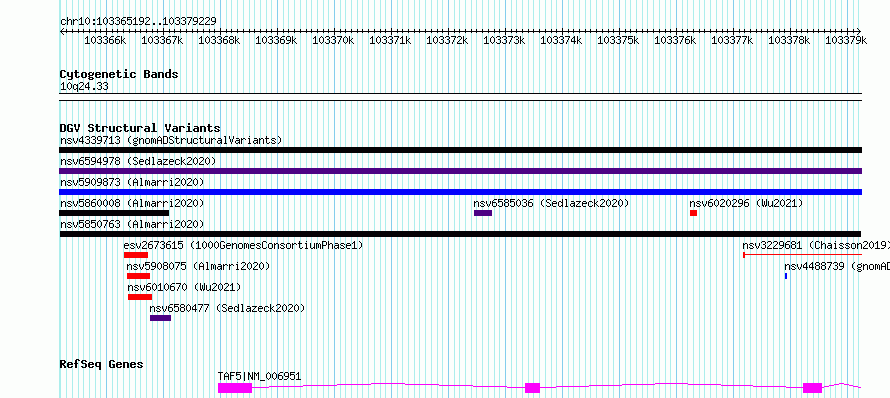Select the tiny blue nsv4488739 marker
This screenshot has height=398, width=890.
pyautogui.click(x=786, y=276)
